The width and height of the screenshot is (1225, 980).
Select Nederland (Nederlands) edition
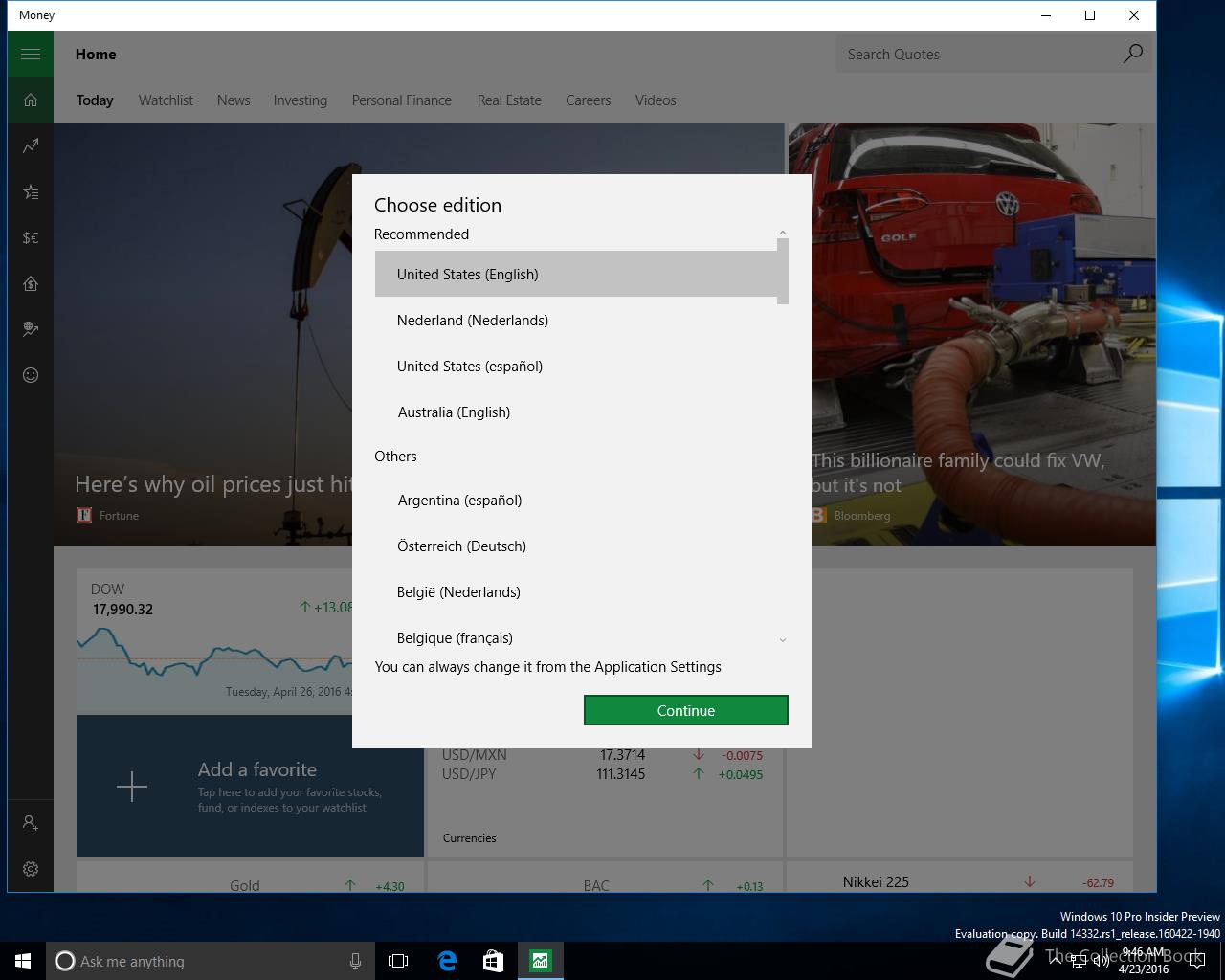577,320
